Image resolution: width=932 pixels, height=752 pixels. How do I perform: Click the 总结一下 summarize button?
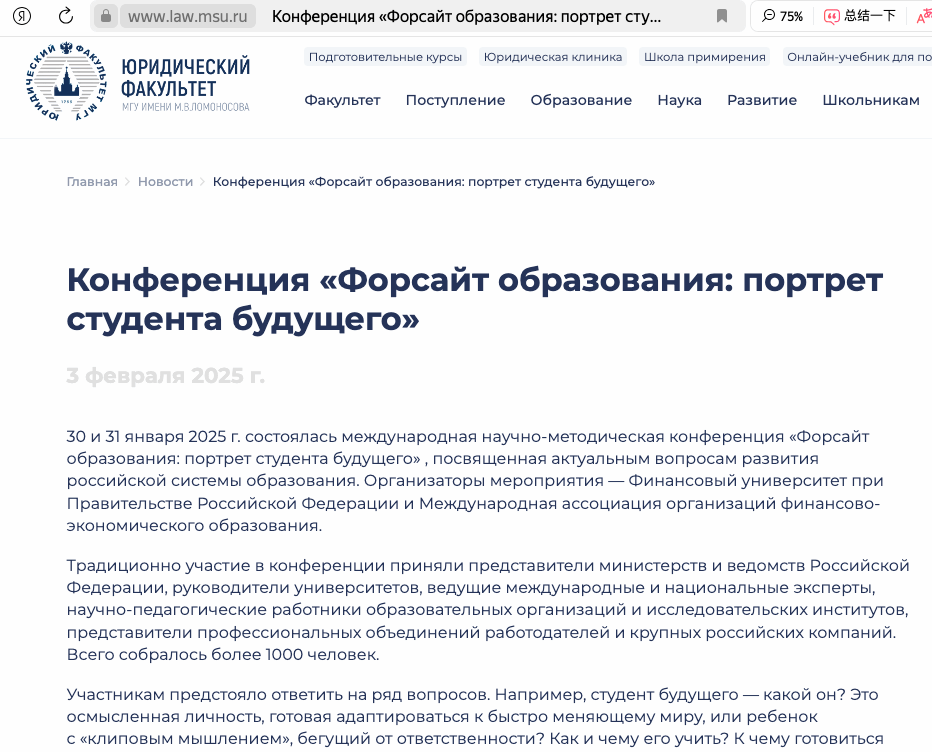[x=859, y=16]
